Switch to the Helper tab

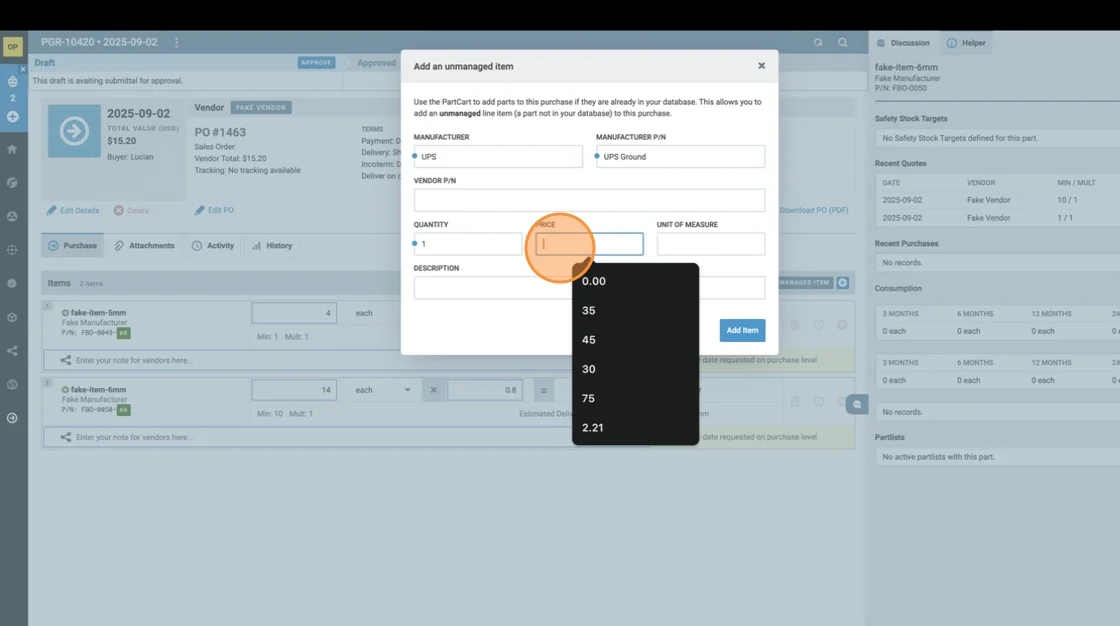[966, 43]
